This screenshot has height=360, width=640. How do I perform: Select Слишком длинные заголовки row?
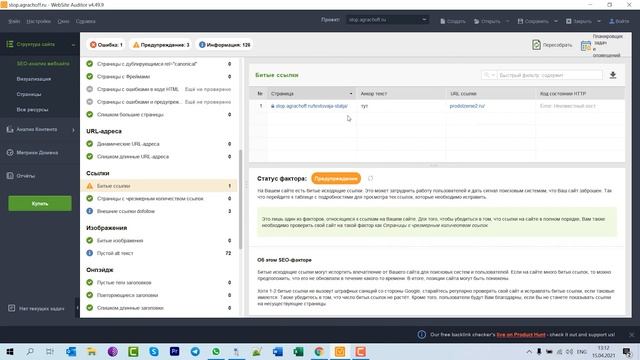point(159,308)
